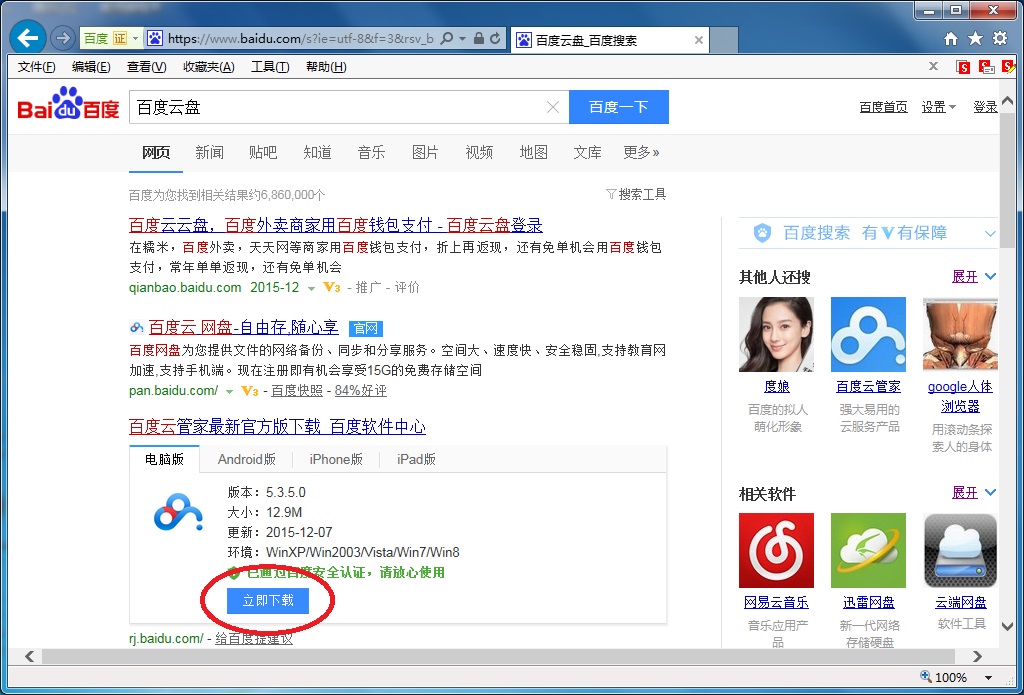Open dropdown arrow after pan.baidu.com/
The height and width of the screenshot is (695, 1024).
pyautogui.click(x=229, y=392)
